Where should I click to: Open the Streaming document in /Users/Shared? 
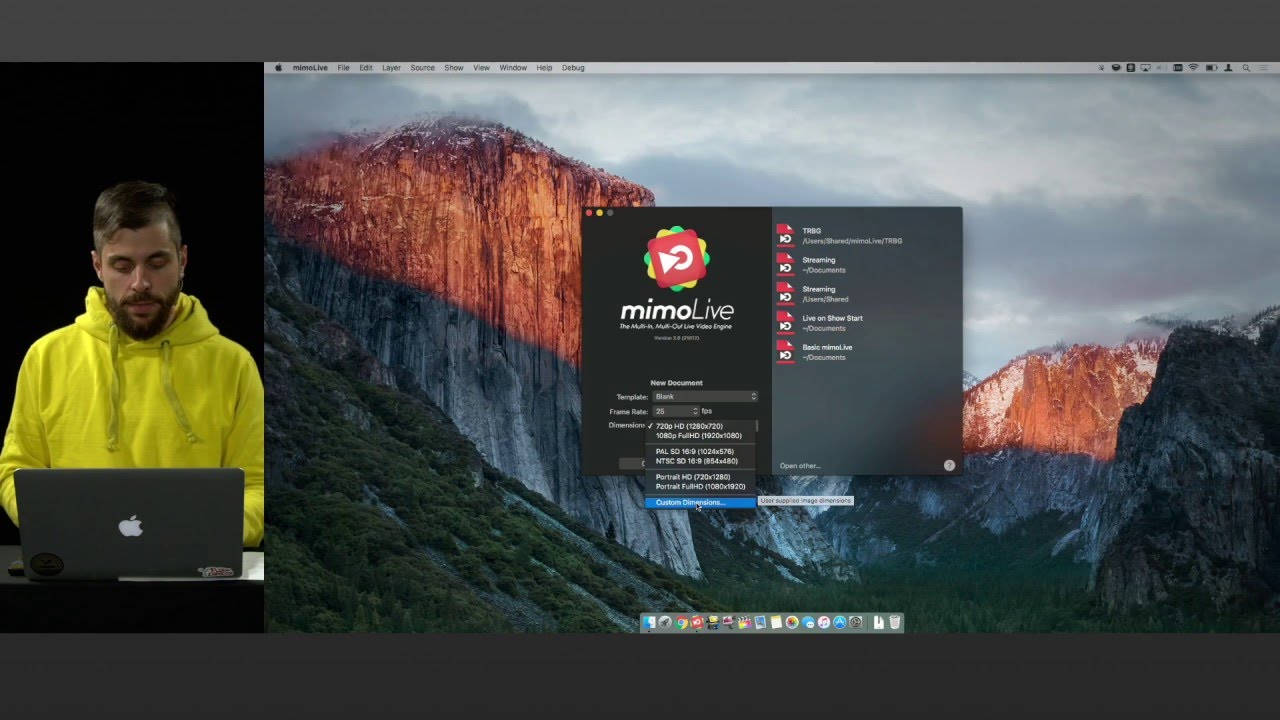click(812, 293)
